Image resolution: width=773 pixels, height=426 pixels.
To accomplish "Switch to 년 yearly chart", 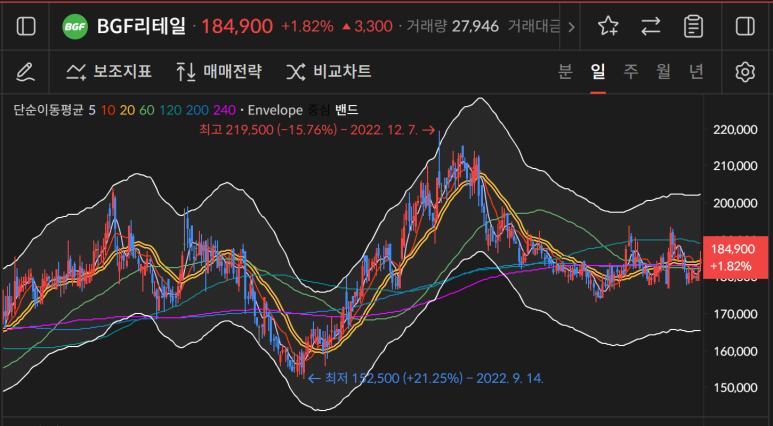I will point(696,72).
